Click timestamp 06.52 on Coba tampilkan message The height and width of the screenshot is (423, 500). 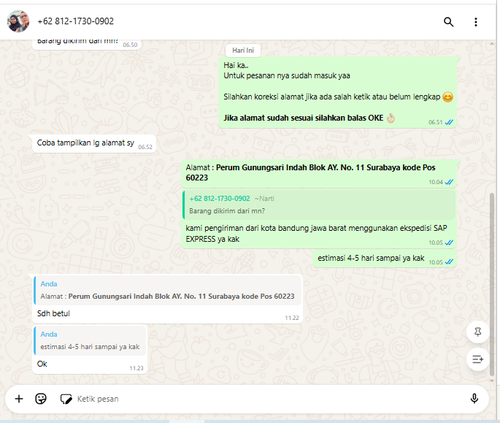click(x=145, y=147)
